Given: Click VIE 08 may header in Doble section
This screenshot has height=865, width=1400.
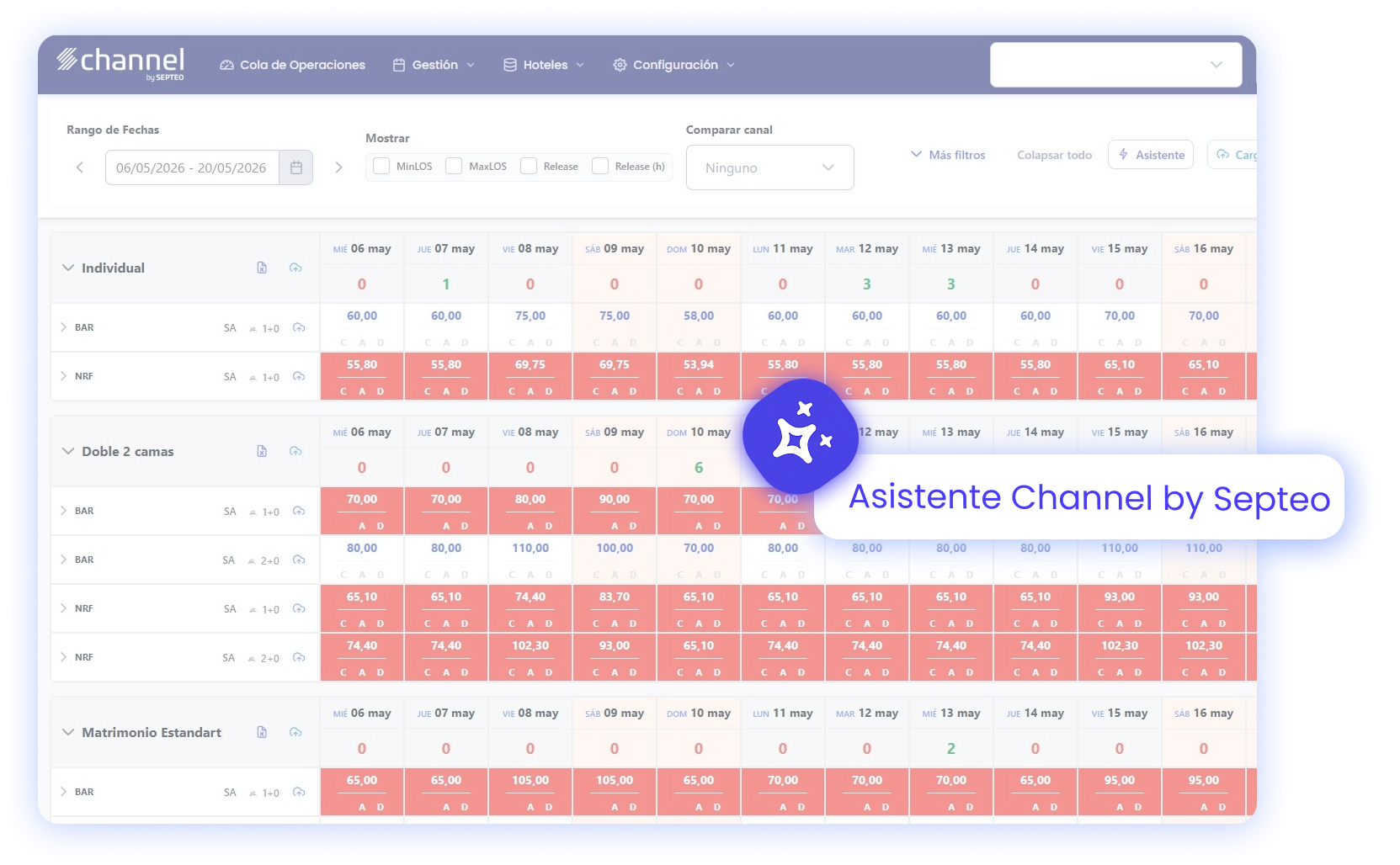Looking at the screenshot, I should click(x=530, y=432).
